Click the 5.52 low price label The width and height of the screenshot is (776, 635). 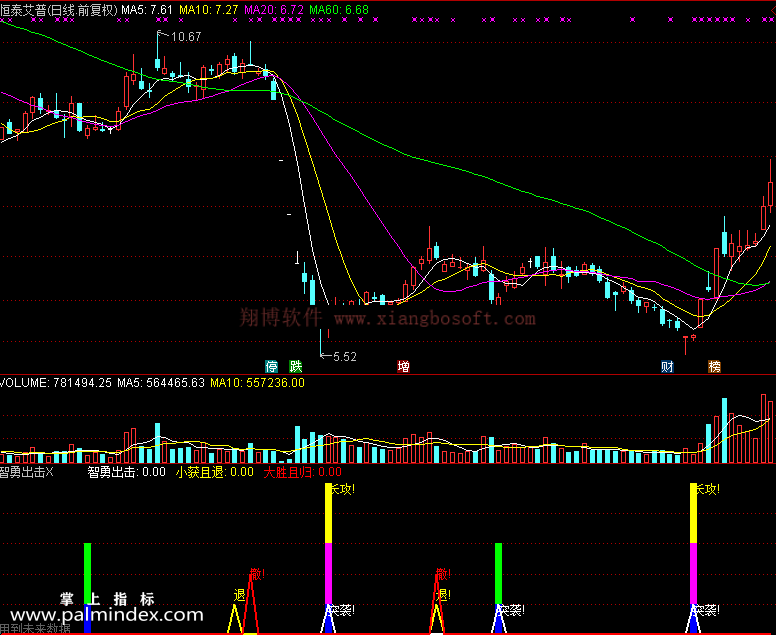[x=344, y=357]
